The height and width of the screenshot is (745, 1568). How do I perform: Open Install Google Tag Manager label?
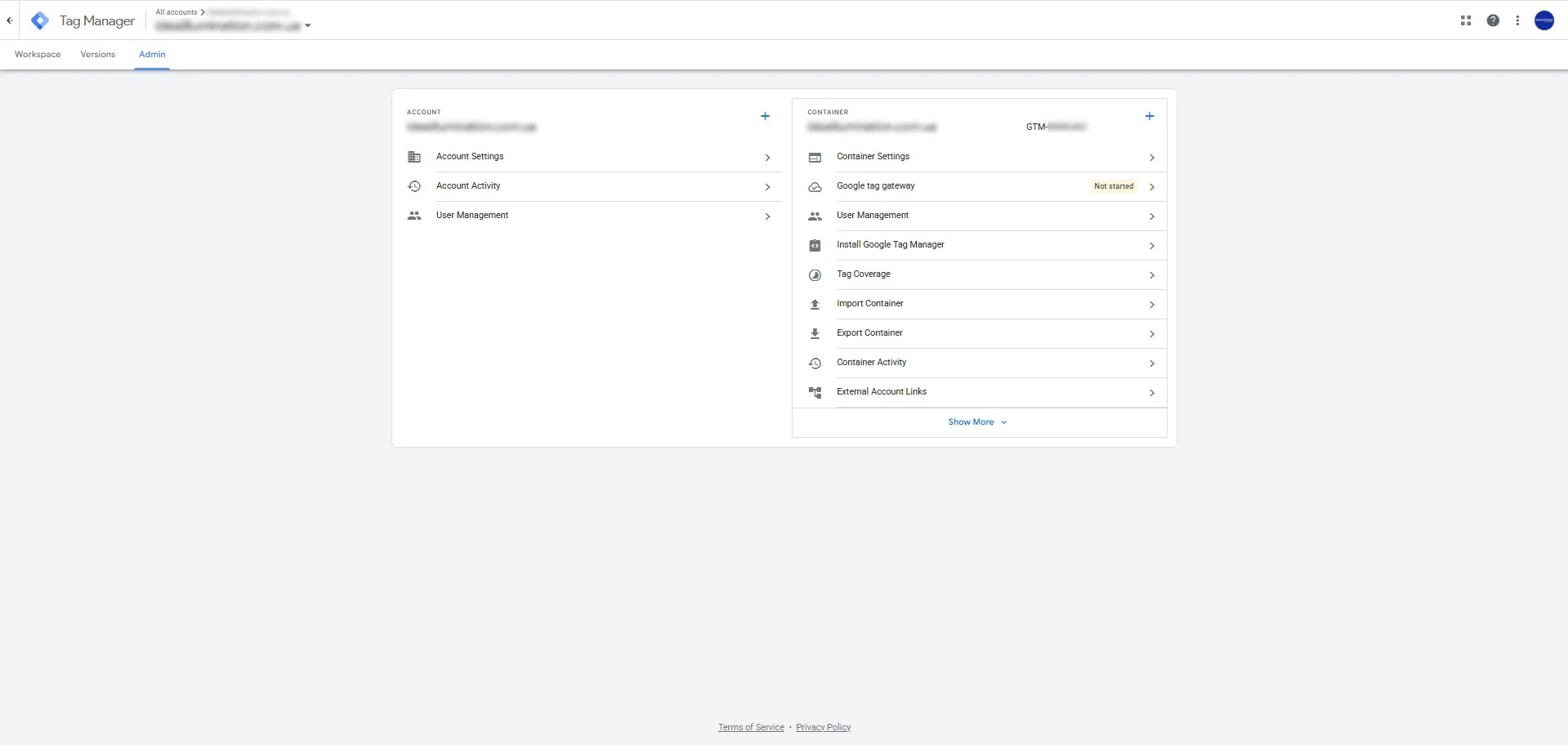click(891, 244)
